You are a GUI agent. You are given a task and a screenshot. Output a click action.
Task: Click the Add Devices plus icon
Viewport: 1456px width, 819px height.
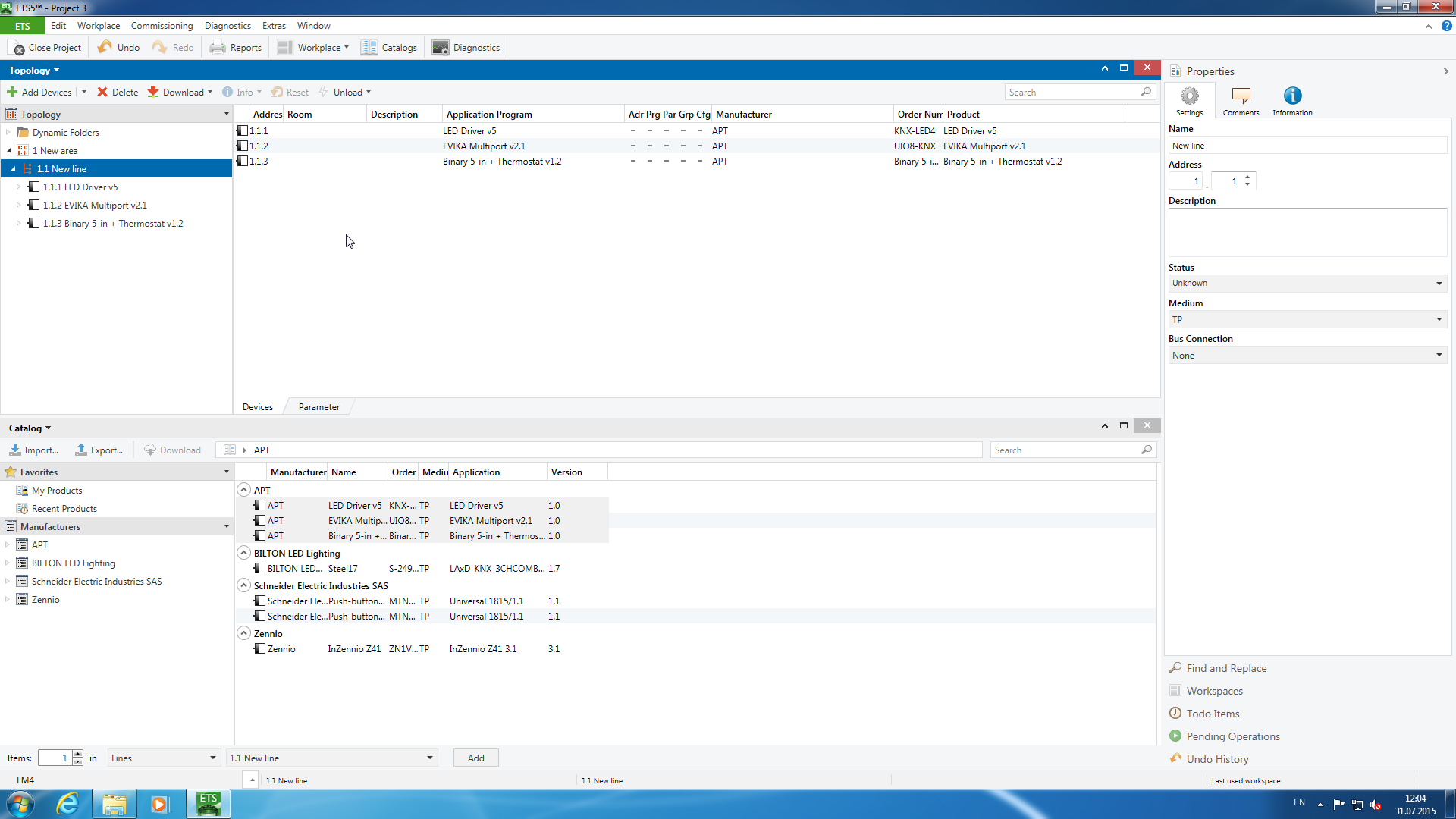12,92
